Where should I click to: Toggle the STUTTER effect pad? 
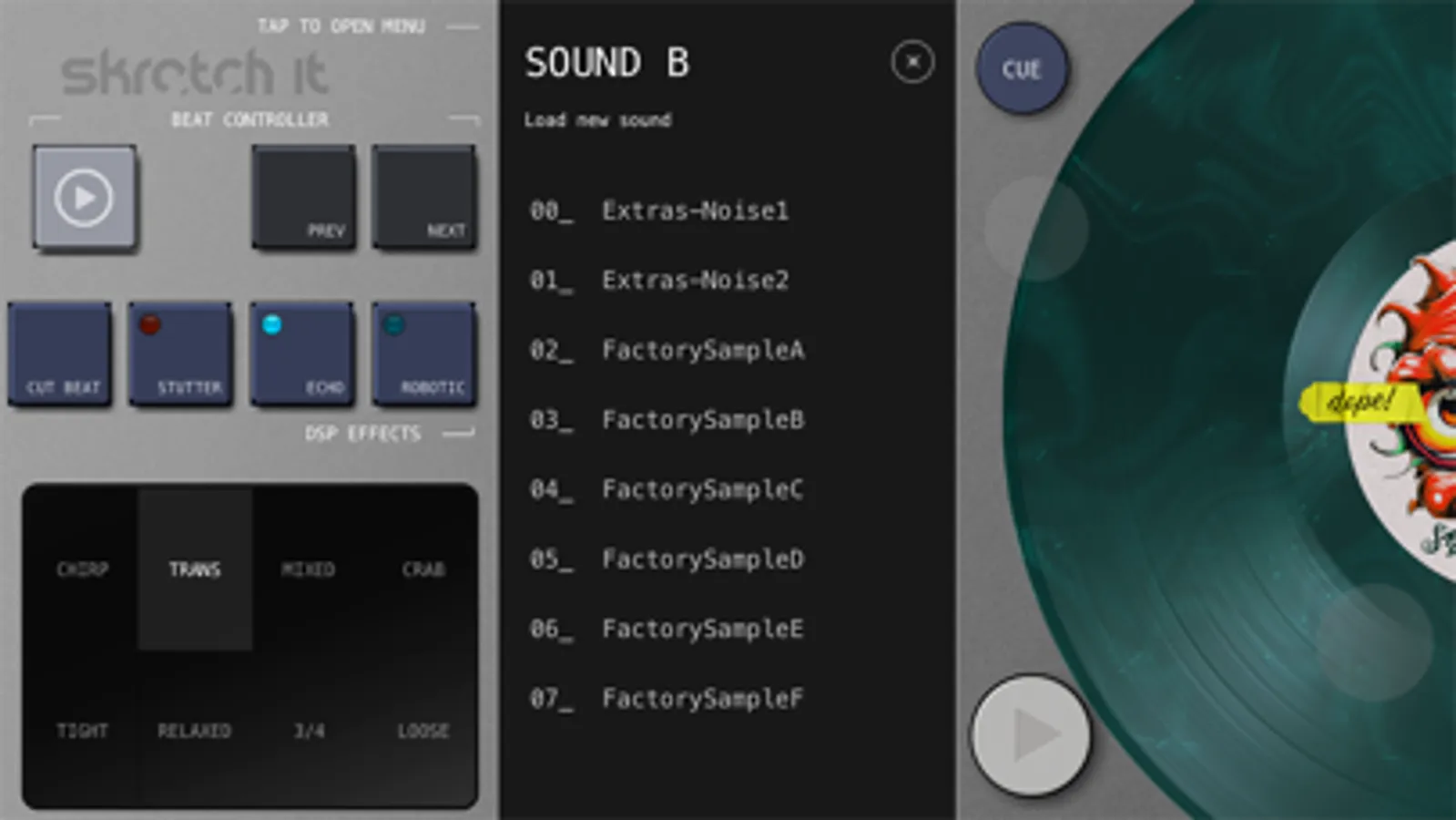[180, 354]
